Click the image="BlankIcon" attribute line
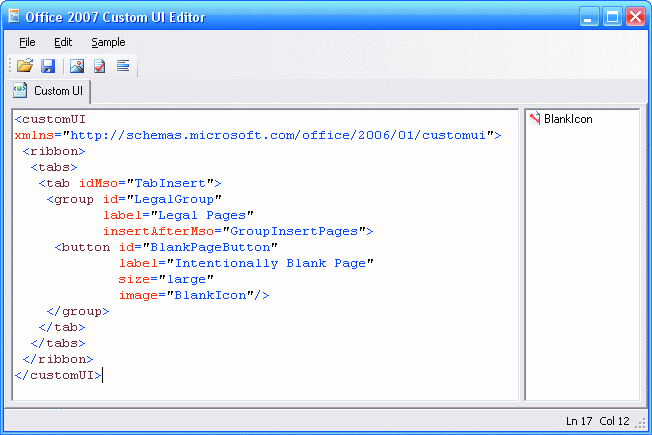The image size is (652, 435). (194, 295)
